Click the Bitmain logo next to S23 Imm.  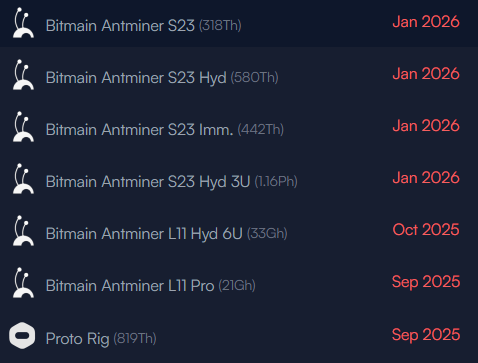click(x=23, y=127)
